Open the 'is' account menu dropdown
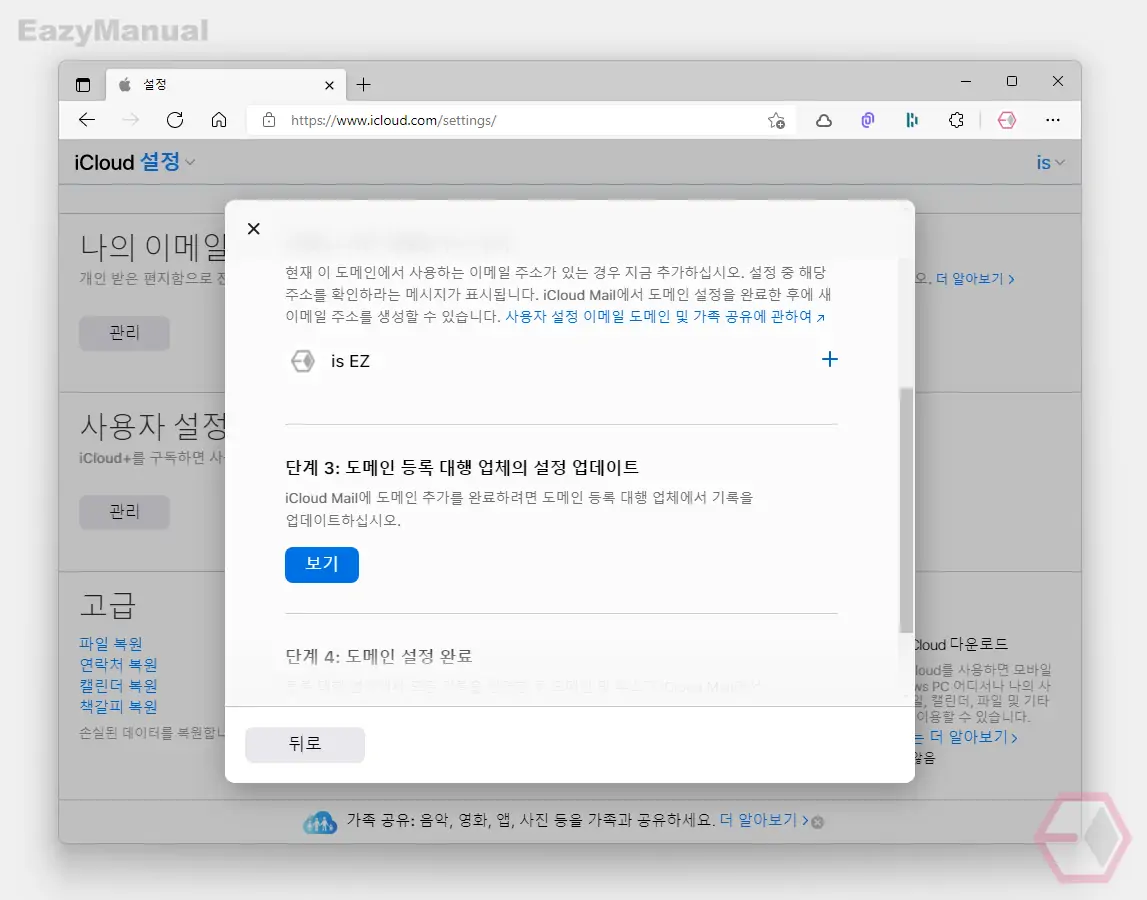Image resolution: width=1147 pixels, height=900 pixels. coord(1050,162)
